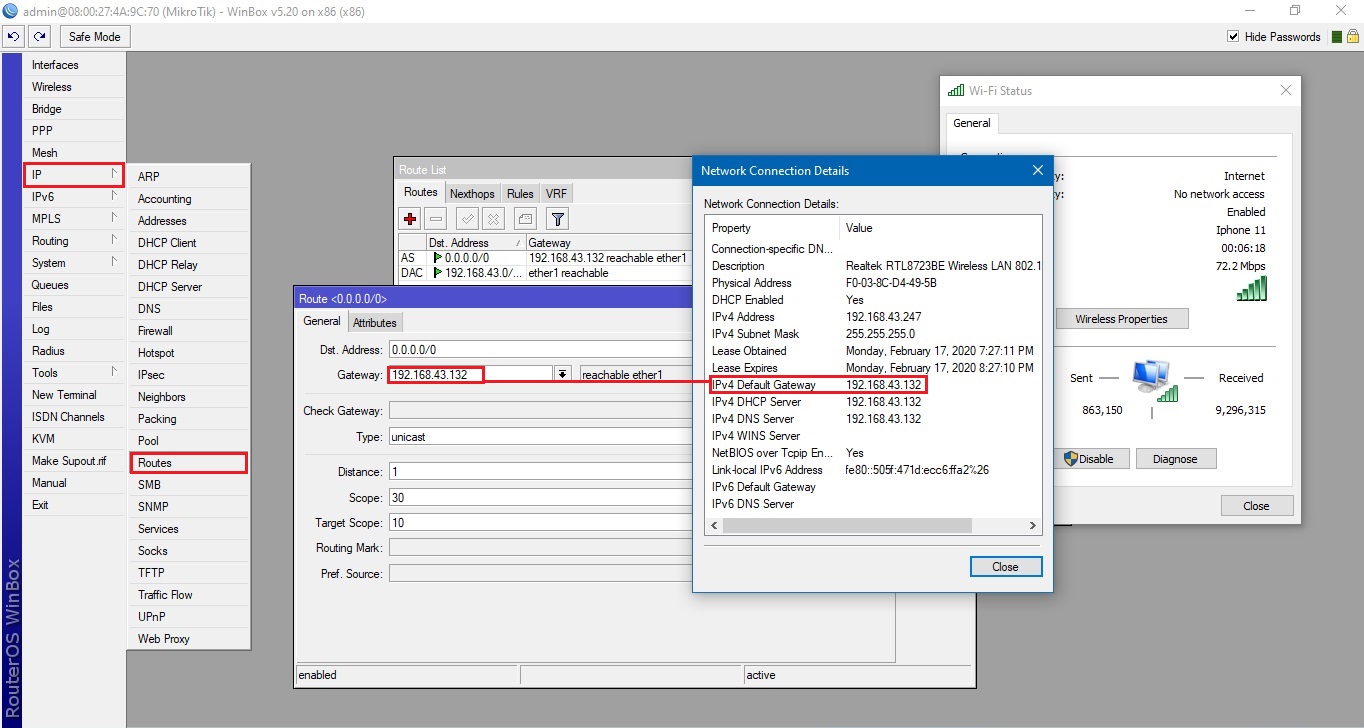Toggle the Hide Passwords checkbox

[1233, 37]
